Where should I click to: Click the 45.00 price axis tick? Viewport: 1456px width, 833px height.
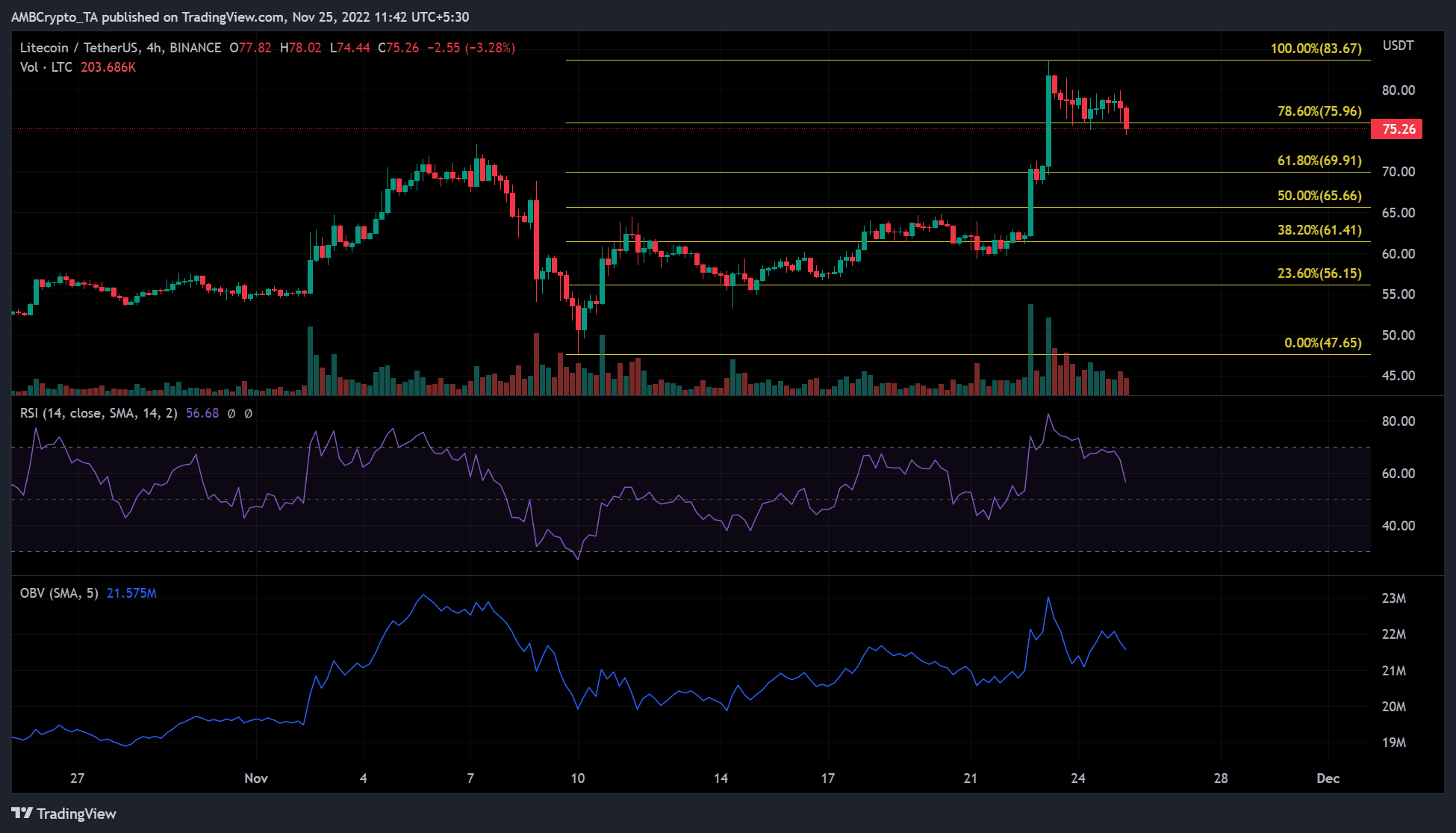point(1399,376)
